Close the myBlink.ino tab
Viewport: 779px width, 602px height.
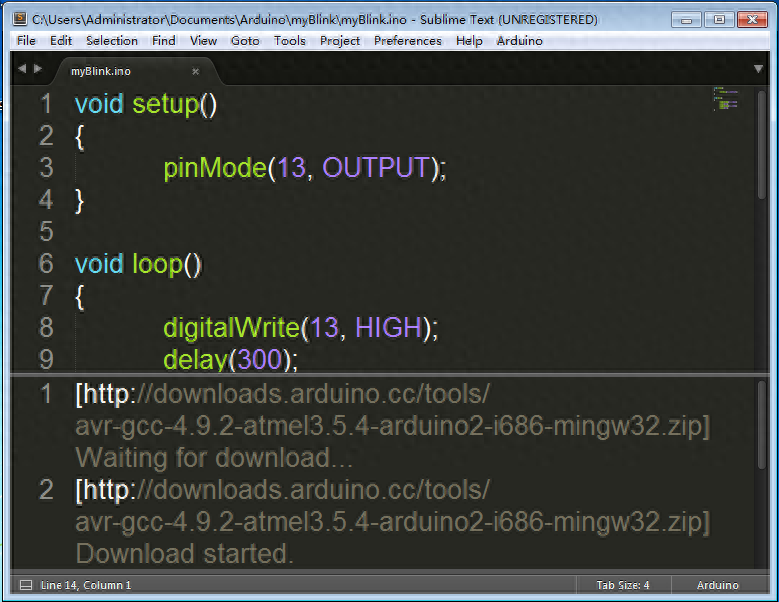click(196, 72)
